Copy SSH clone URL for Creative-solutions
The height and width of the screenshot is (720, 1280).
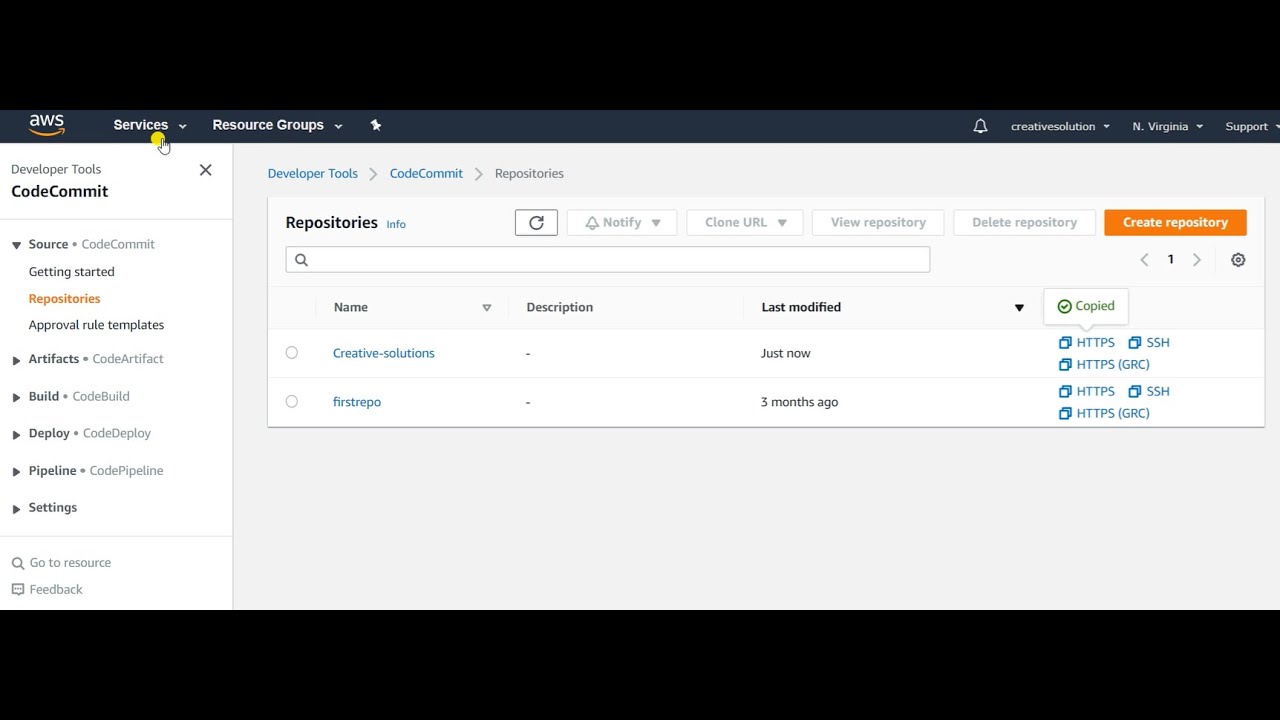tap(1149, 342)
